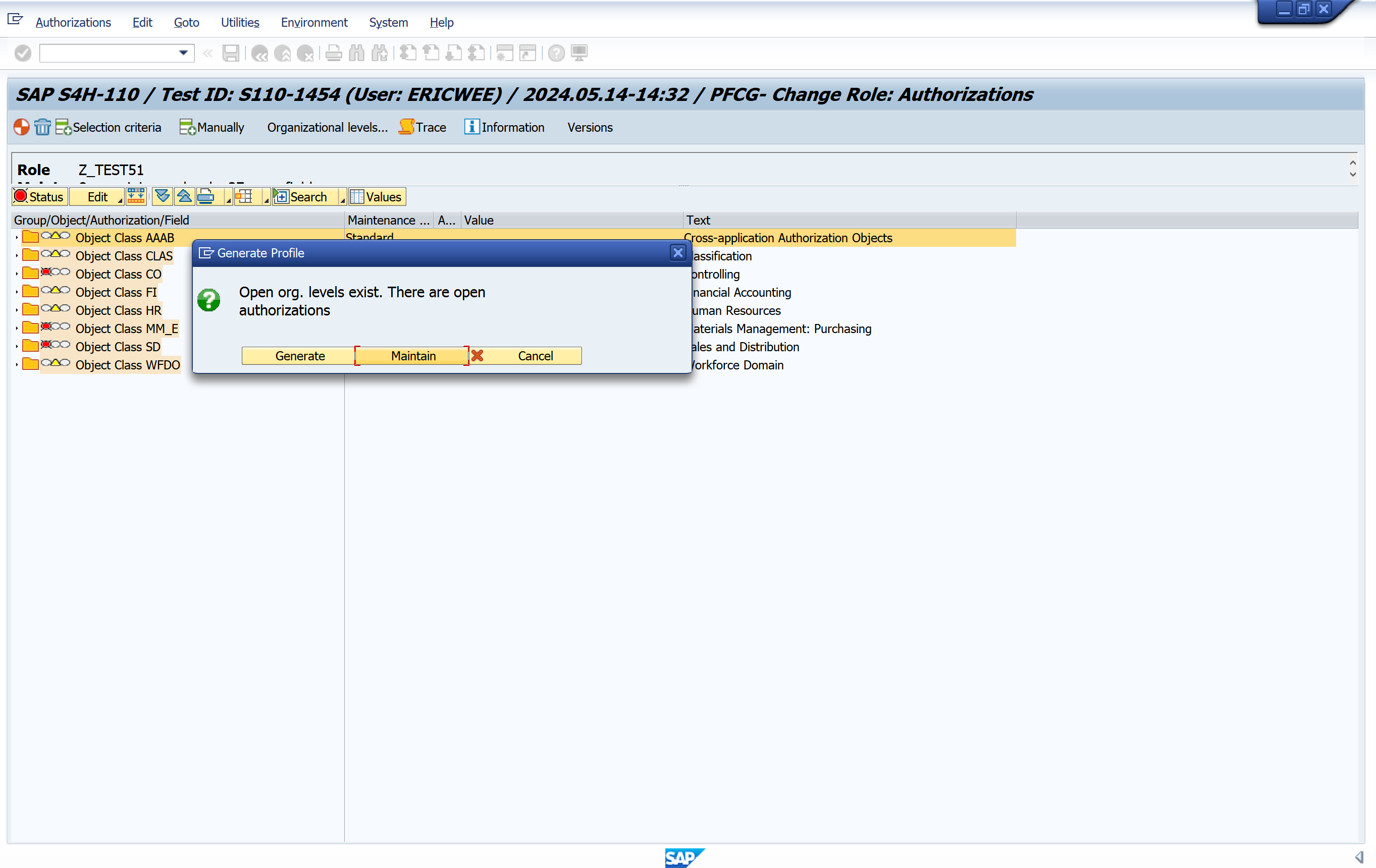Click the Status red light button
This screenshot has width=1376, height=868.
[x=39, y=197]
